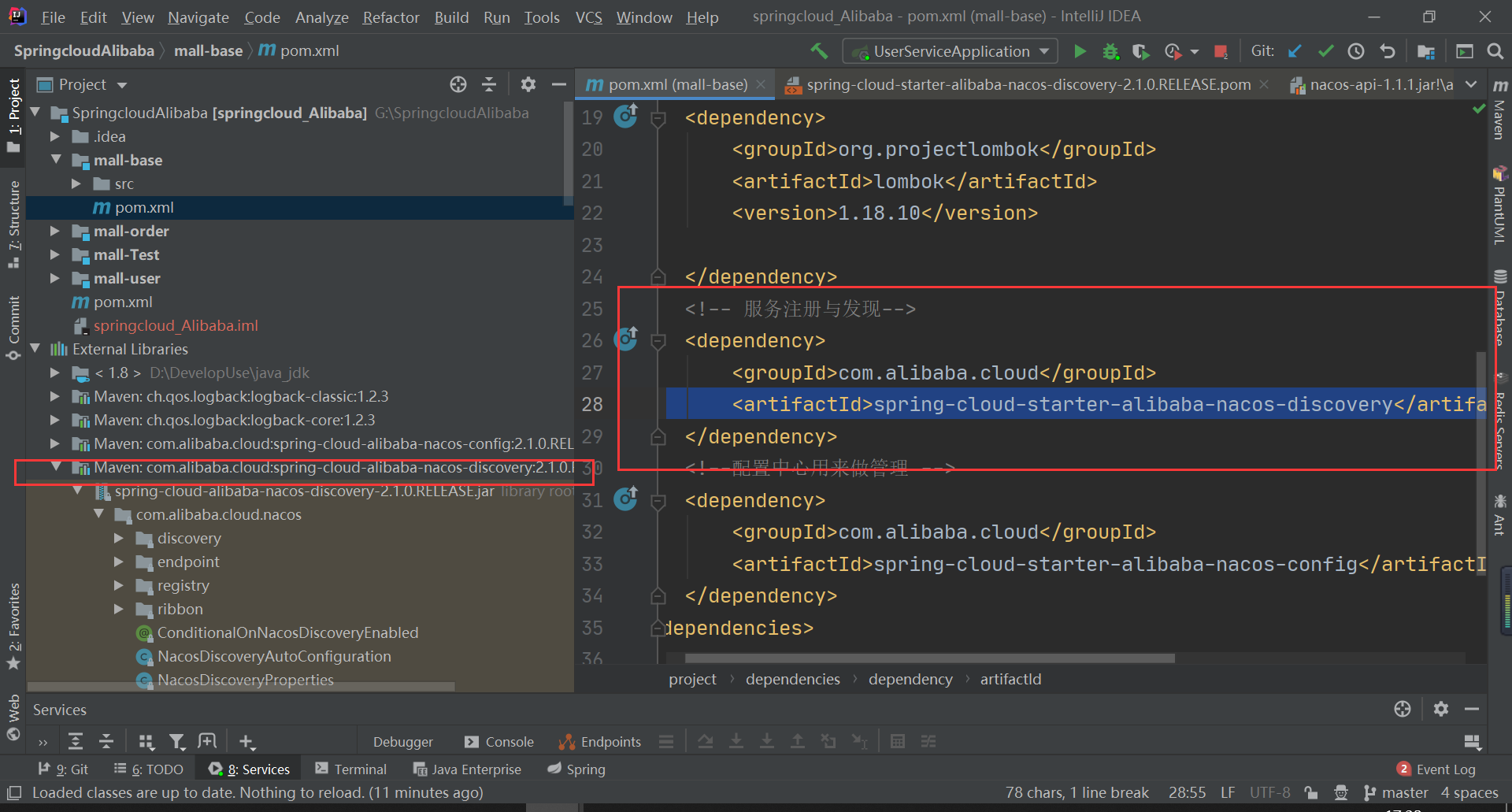Open Services panel settings gear
This screenshot has width=1512, height=812.
[x=1441, y=709]
